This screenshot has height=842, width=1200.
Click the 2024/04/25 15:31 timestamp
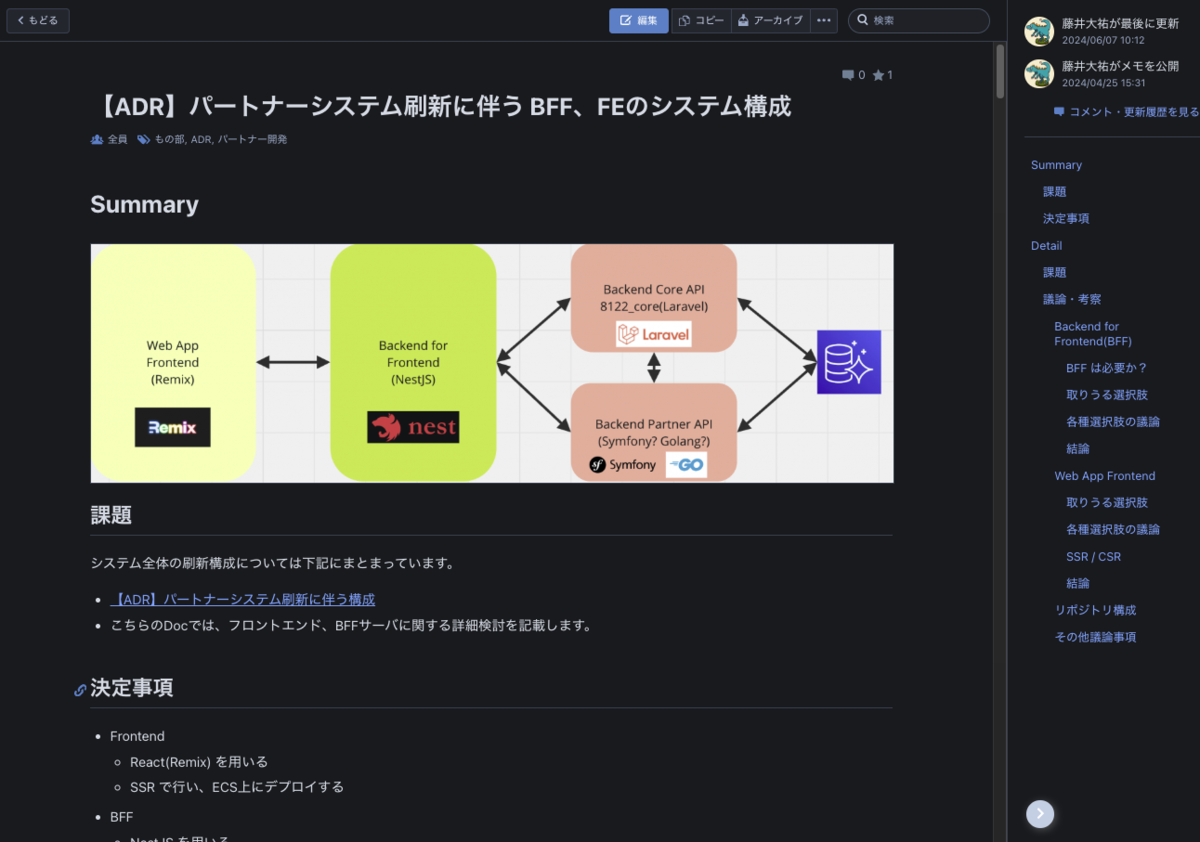(1103, 83)
